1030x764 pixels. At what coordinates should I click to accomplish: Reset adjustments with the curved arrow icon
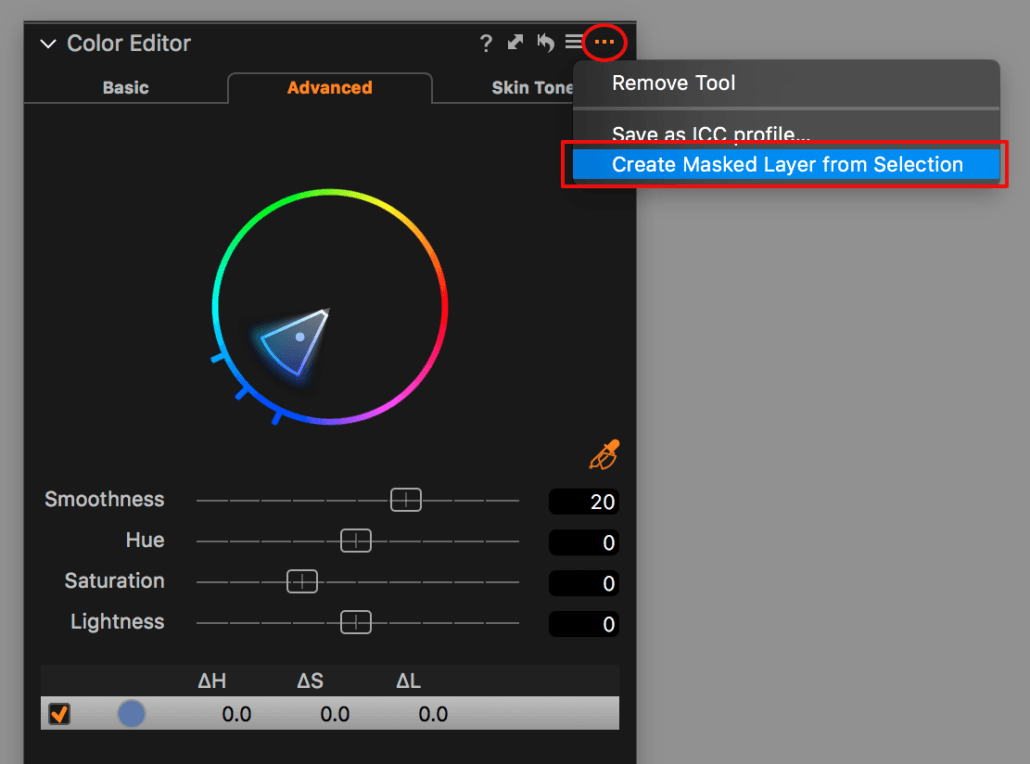(545, 42)
